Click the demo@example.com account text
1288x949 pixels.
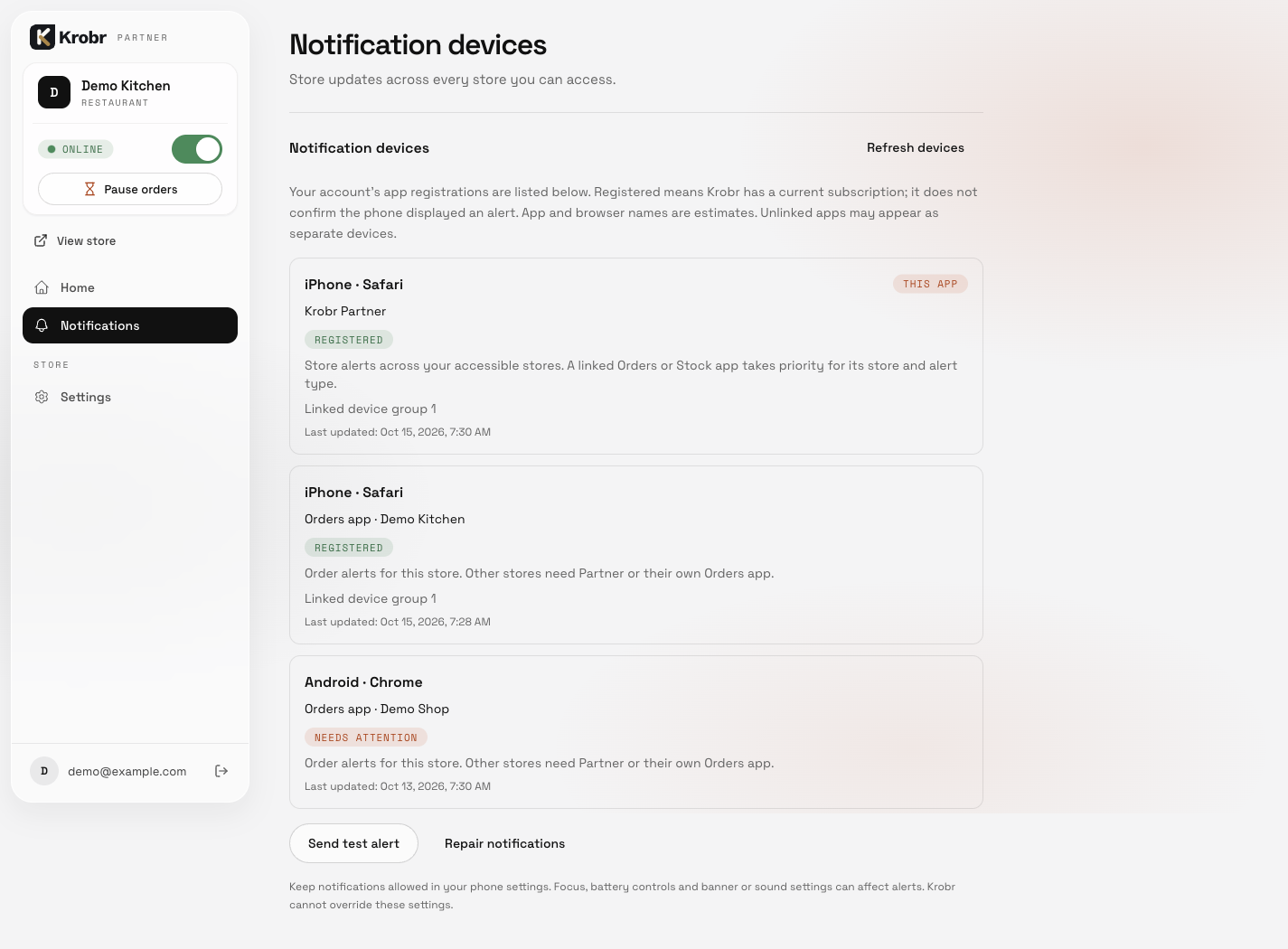coord(127,771)
